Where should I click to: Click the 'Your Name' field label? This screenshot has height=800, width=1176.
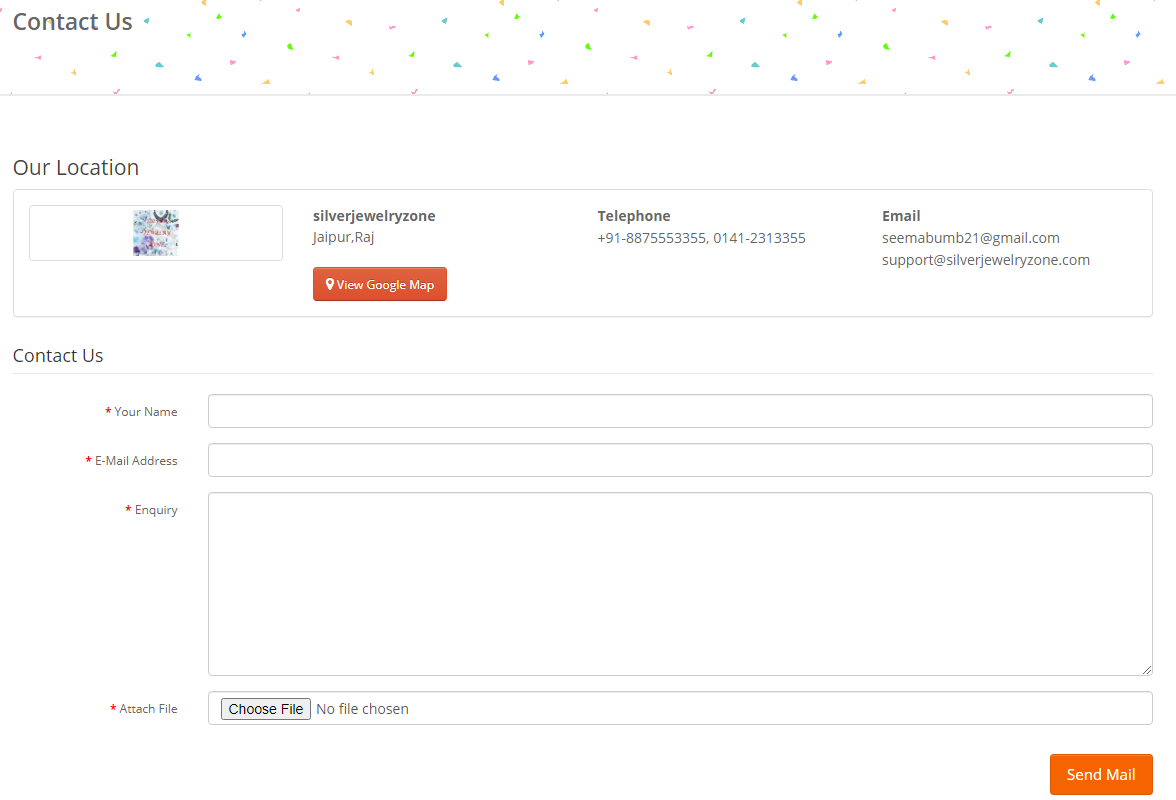[145, 412]
